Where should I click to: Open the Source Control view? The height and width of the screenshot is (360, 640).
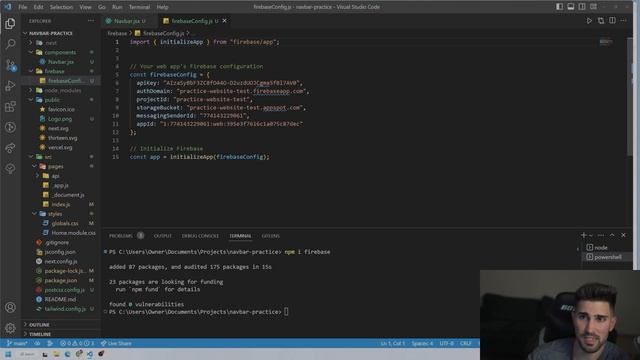pyautogui.click(x=10, y=65)
